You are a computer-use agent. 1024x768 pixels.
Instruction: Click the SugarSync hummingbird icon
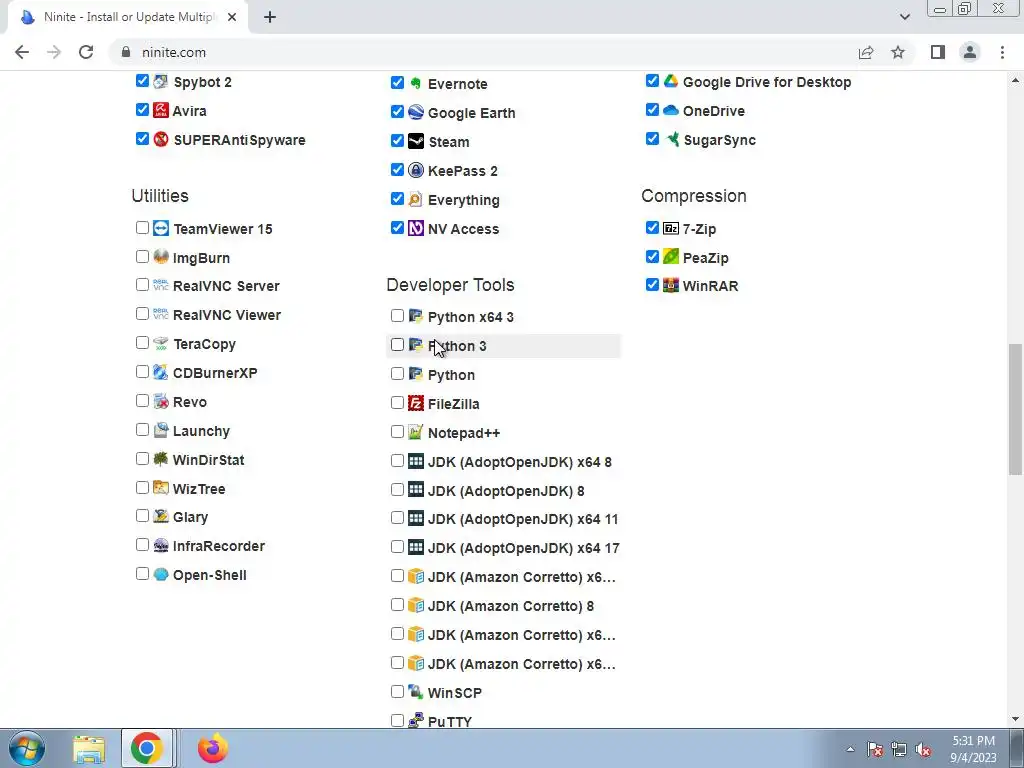pyautogui.click(x=671, y=139)
